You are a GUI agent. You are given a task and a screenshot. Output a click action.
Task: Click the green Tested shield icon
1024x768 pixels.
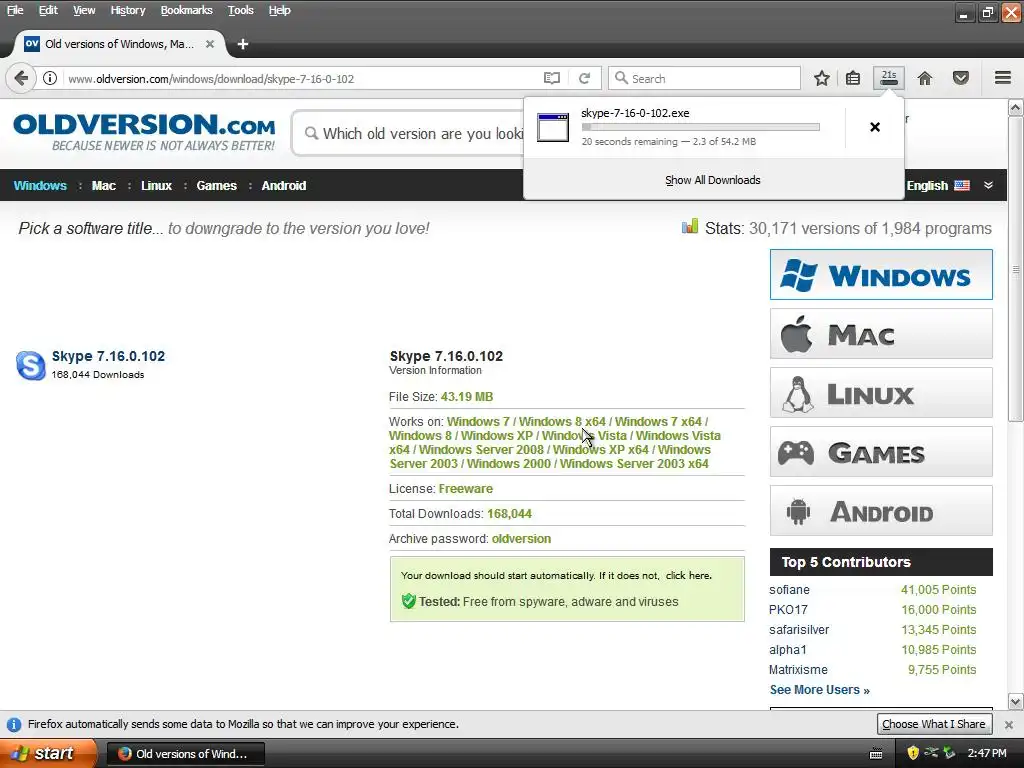click(409, 601)
